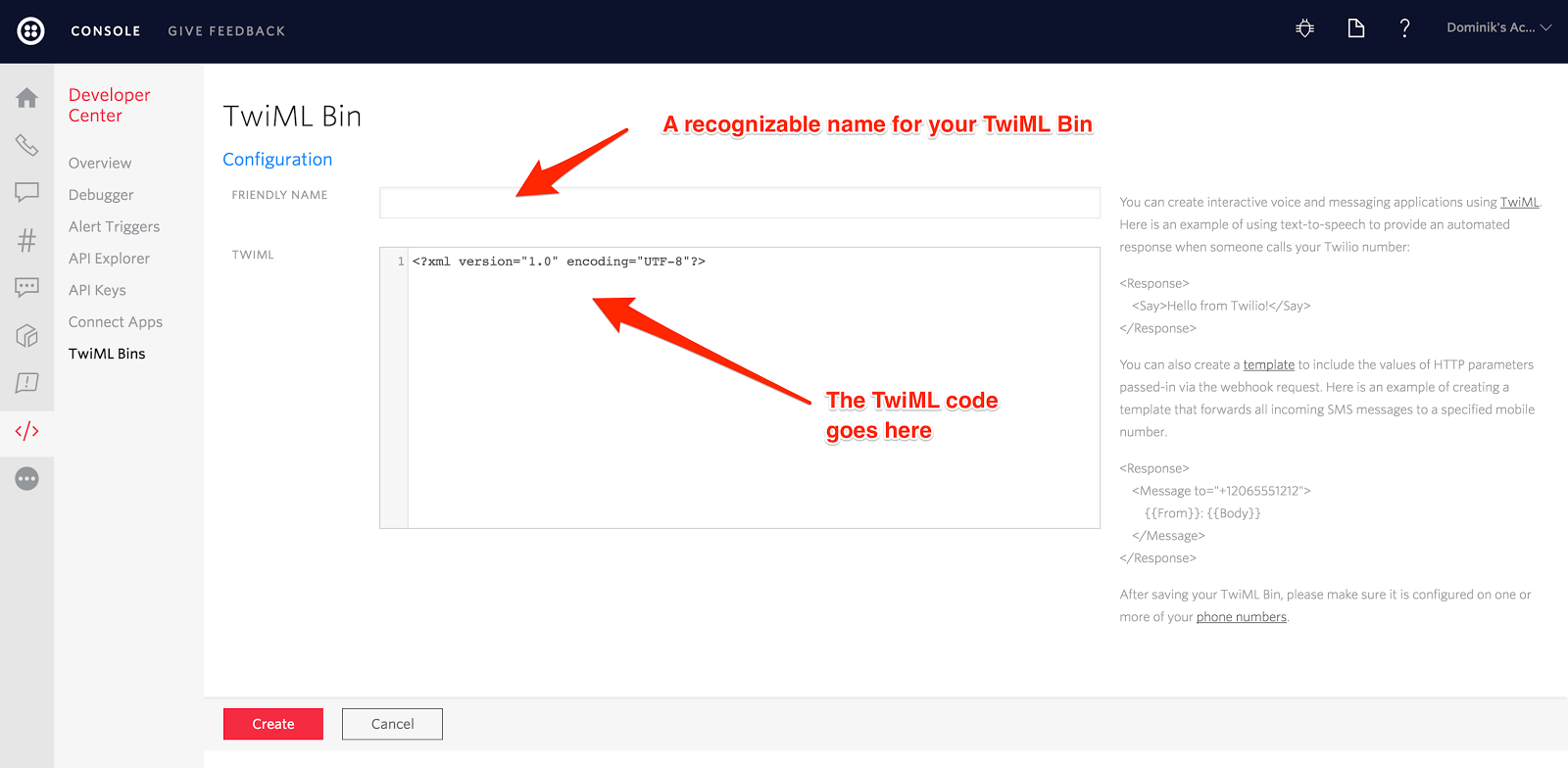Click the Say Hello from Twilio example line
Image resolution: width=1568 pixels, height=768 pixels.
tap(1221, 306)
